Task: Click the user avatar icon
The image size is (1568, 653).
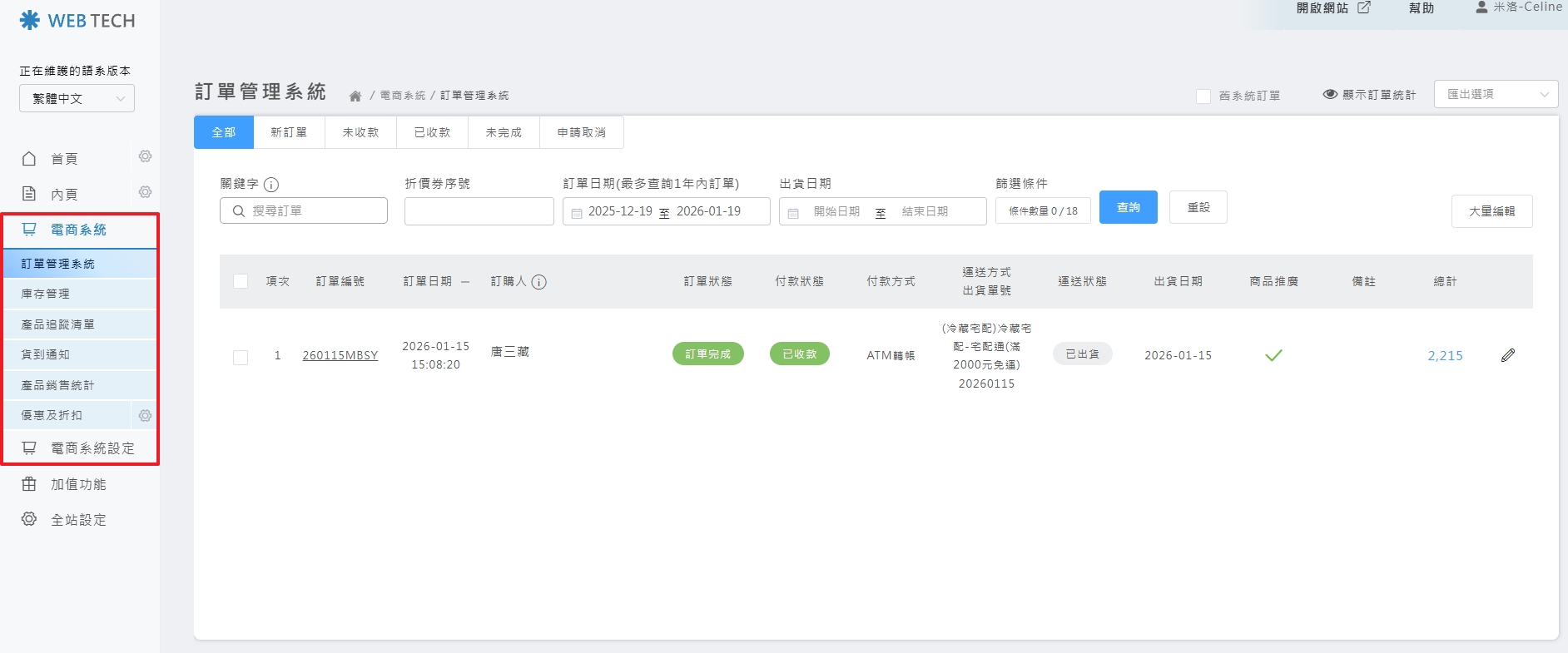Action: [x=1481, y=7]
